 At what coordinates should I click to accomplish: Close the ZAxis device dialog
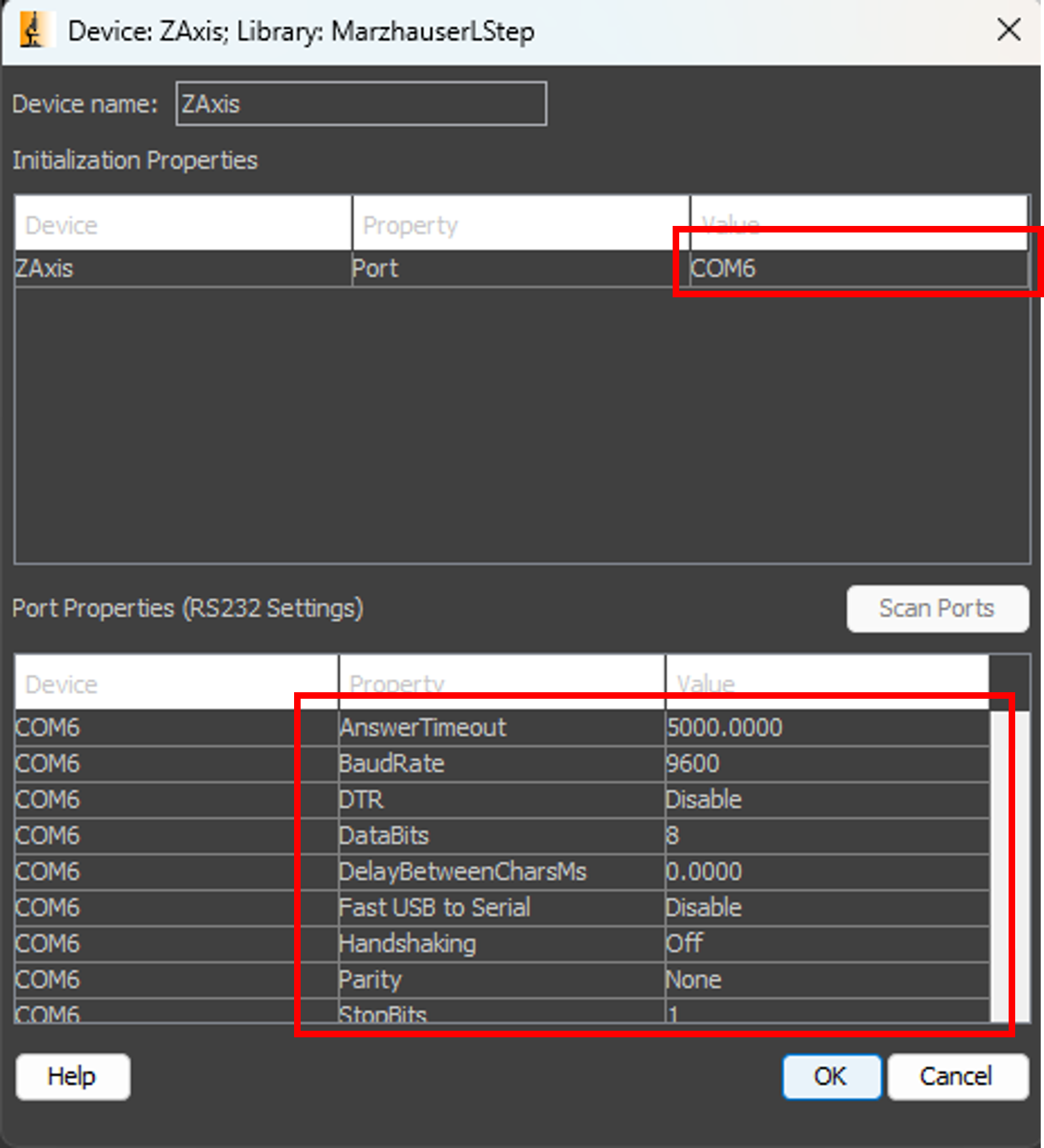pyautogui.click(x=1009, y=29)
